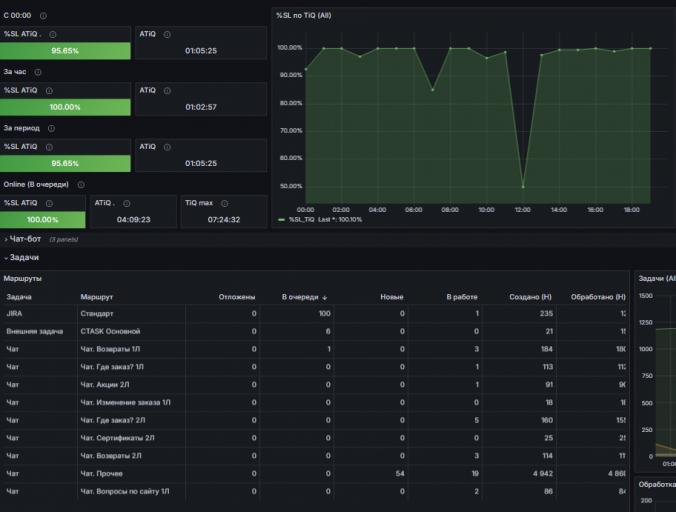The image size is (676, 512).
Task: Click info icon on top ATiQ 01:05:25 panel
Action: pos(167,34)
